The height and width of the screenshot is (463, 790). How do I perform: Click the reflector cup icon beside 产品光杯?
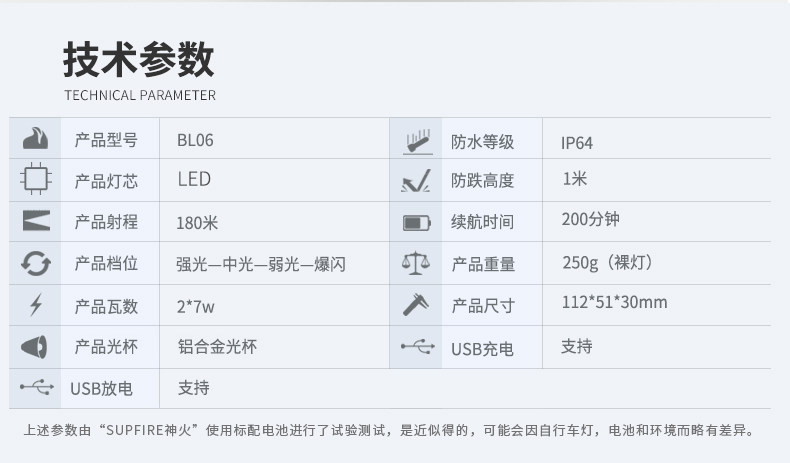point(35,346)
